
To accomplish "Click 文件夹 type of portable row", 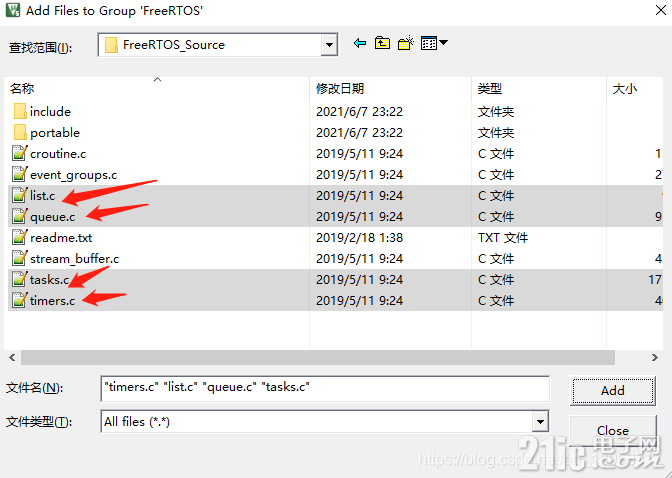I will click(x=495, y=133).
